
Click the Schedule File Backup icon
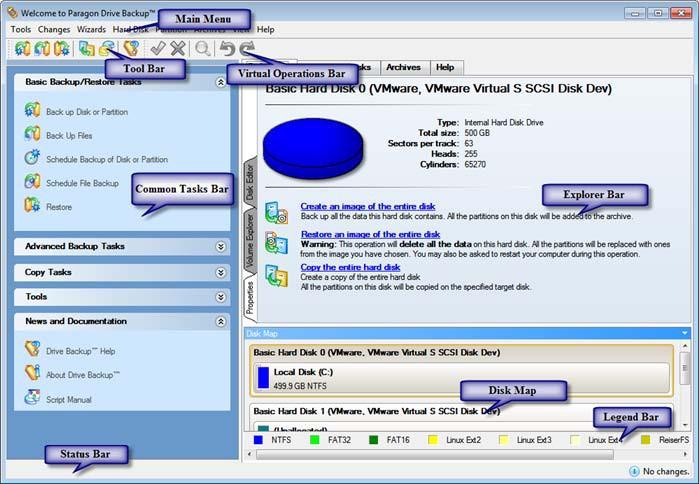33,181
